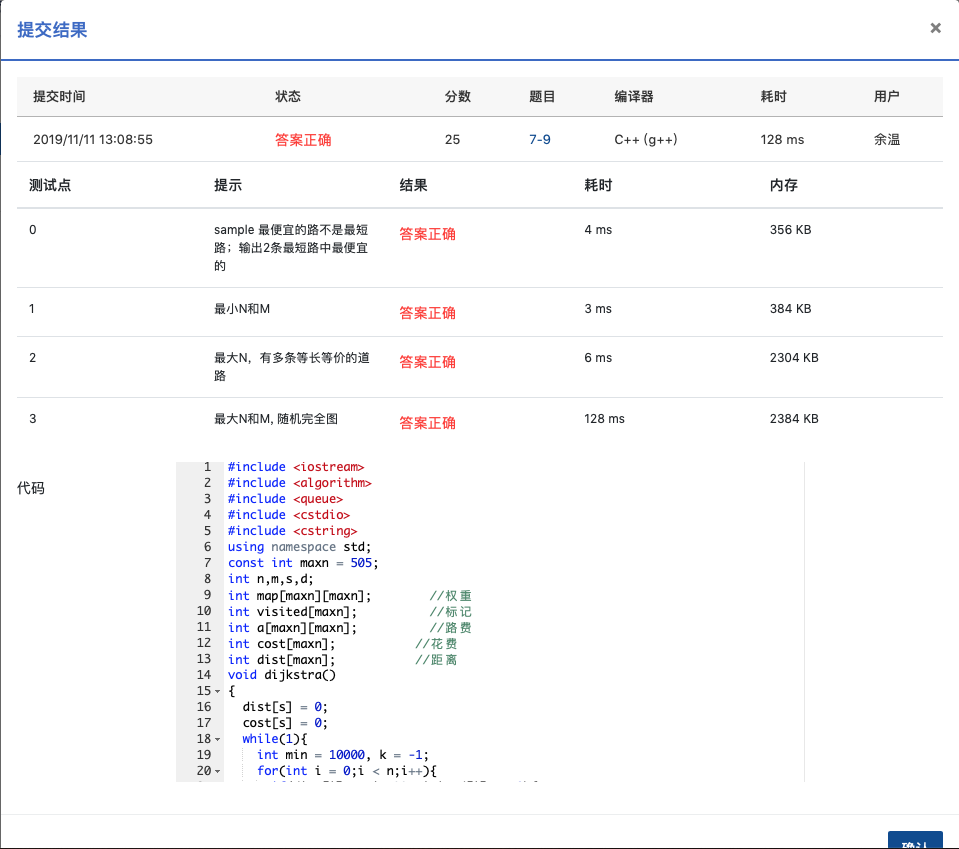Click the 代码 label

[31, 488]
